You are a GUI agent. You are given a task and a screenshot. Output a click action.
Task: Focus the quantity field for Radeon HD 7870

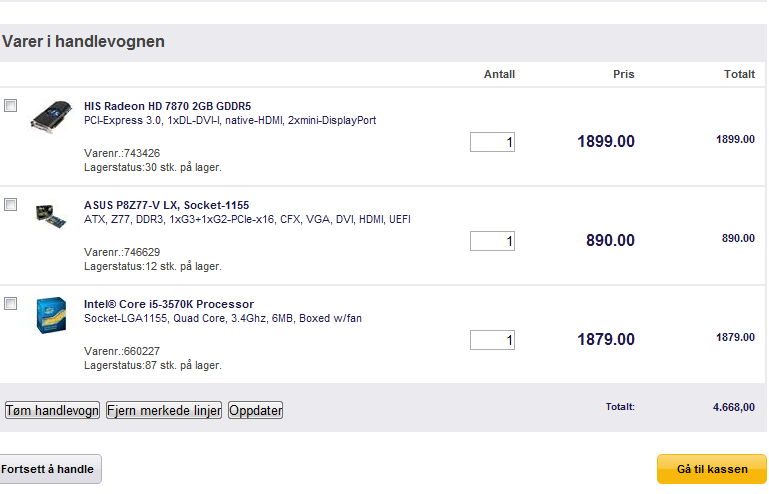(492, 142)
